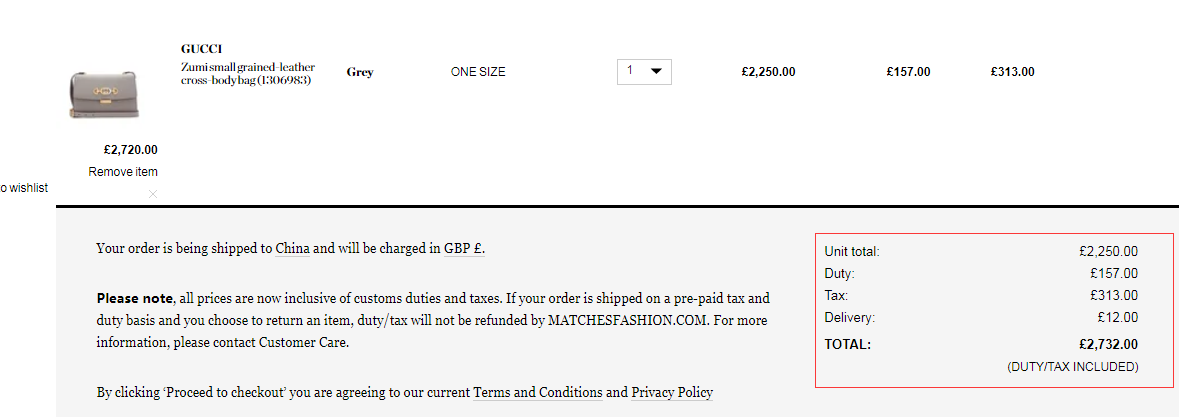
Task: Click the £2,250.00 unit price in item row
Action: pyautogui.click(x=768, y=72)
